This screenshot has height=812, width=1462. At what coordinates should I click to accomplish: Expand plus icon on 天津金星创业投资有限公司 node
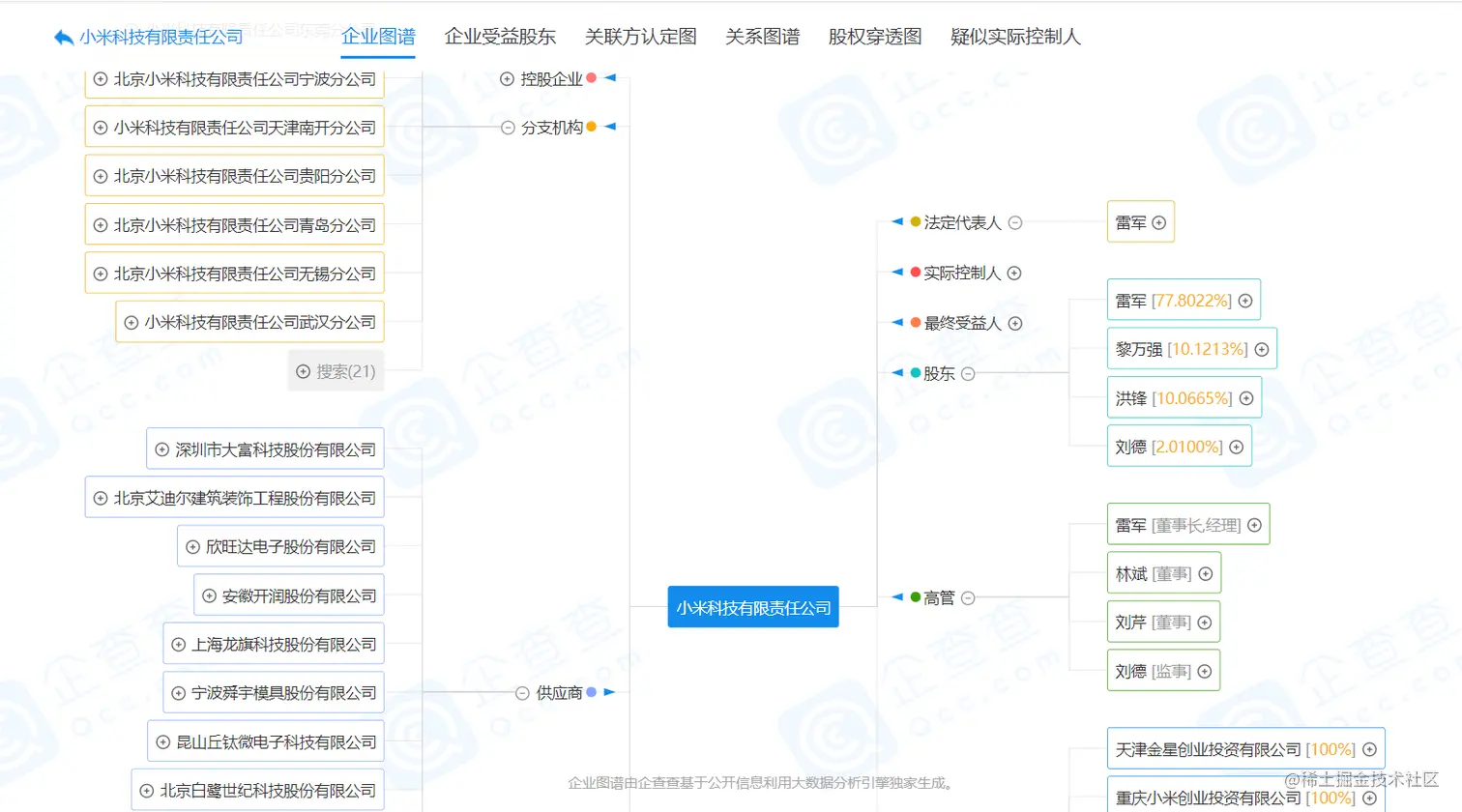pyautogui.click(x=1369, y=749)
